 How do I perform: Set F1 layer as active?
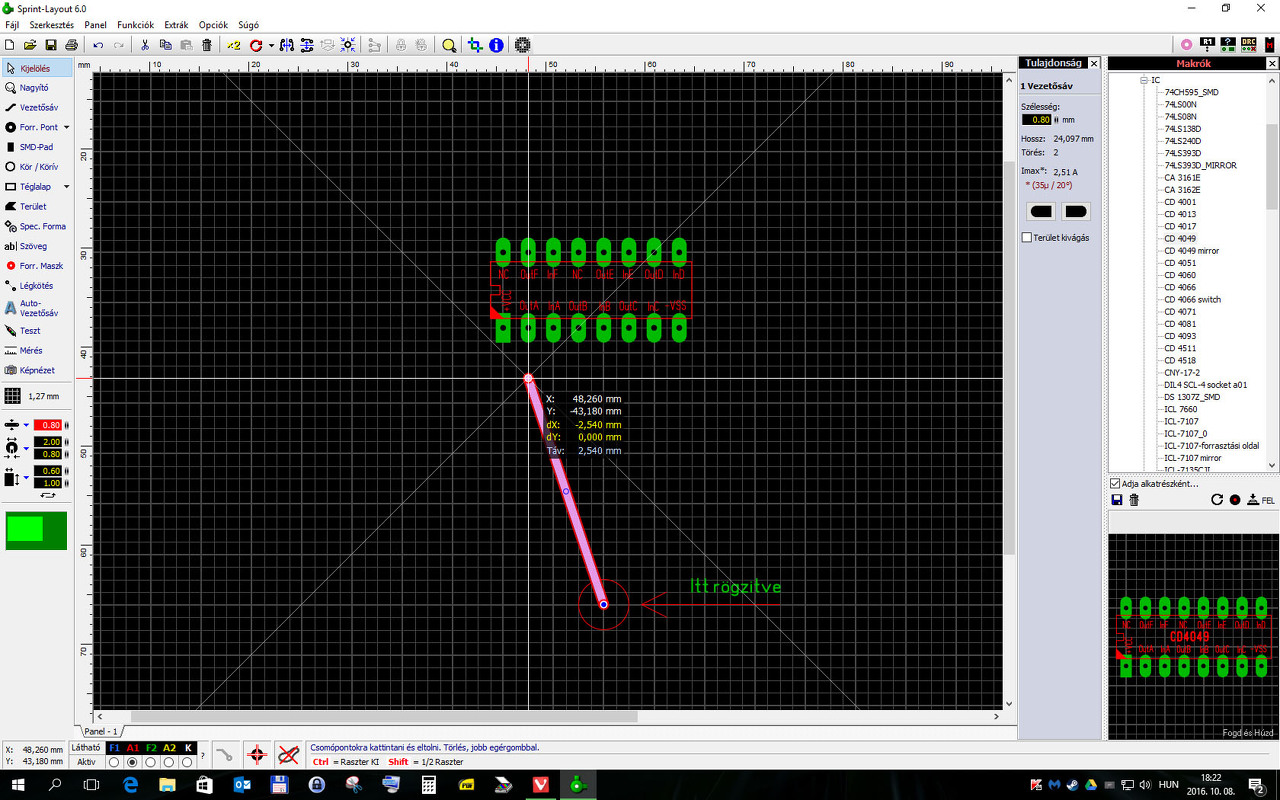(114, 762)
